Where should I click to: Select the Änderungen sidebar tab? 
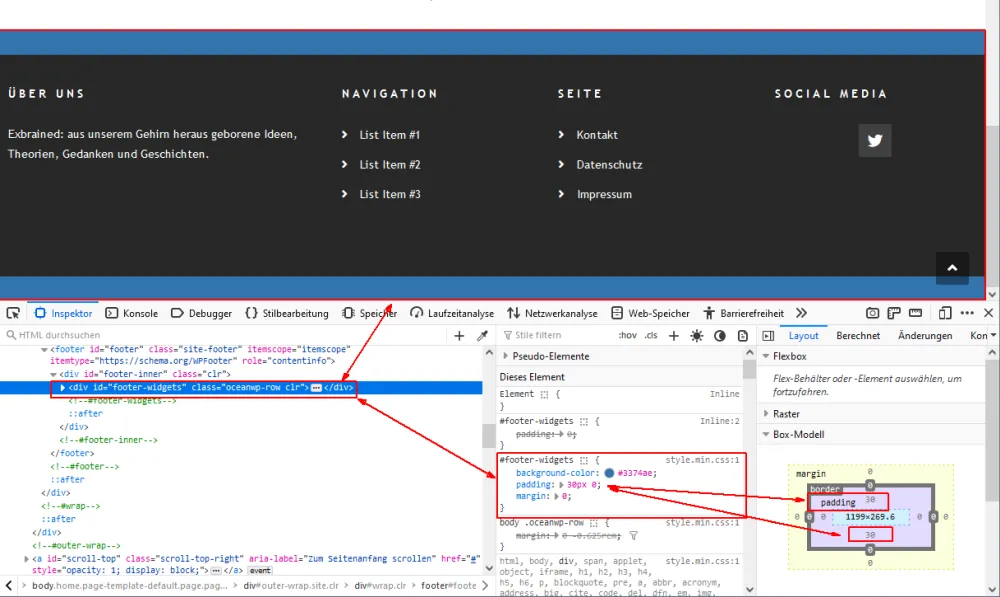point(925,335)
